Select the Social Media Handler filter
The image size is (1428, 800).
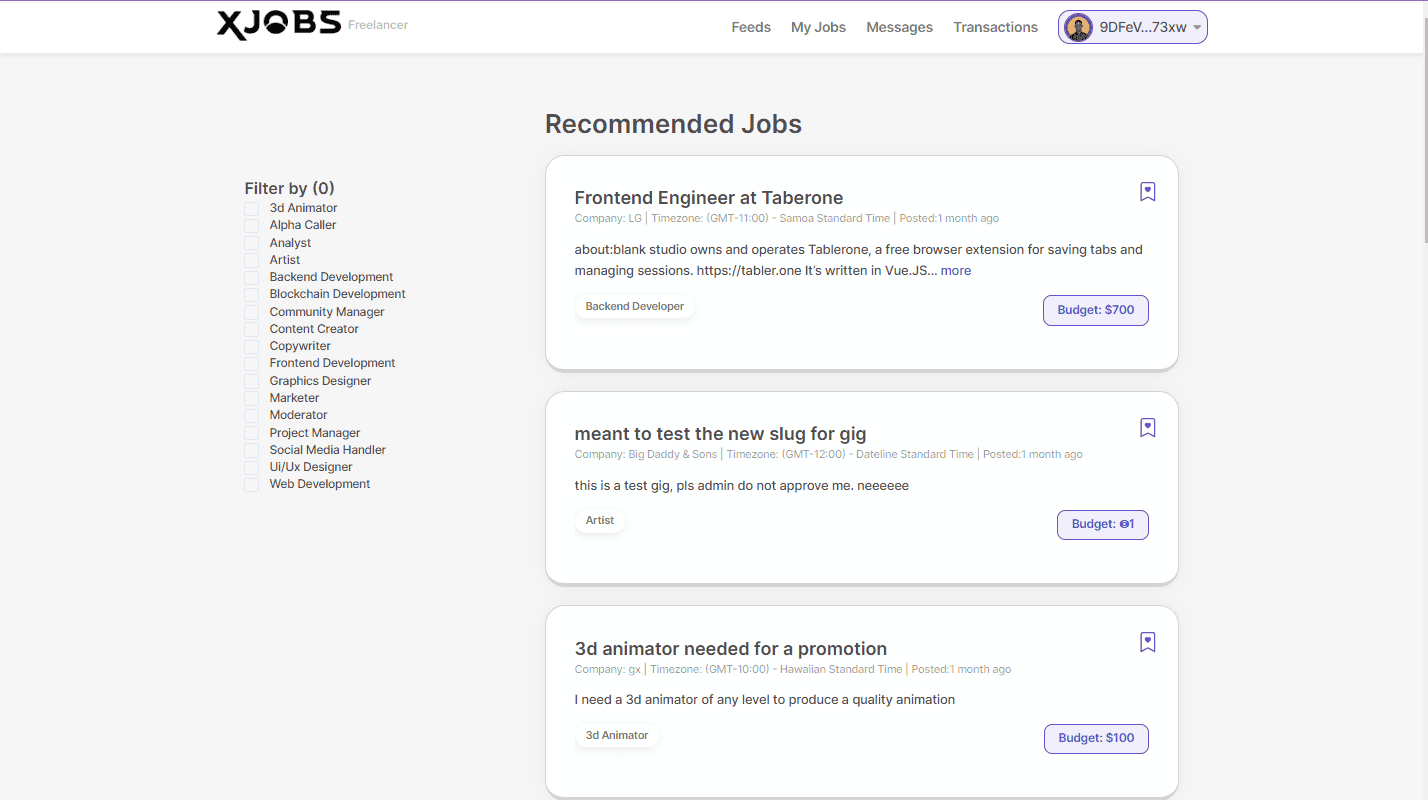click(x=252, y=450)
